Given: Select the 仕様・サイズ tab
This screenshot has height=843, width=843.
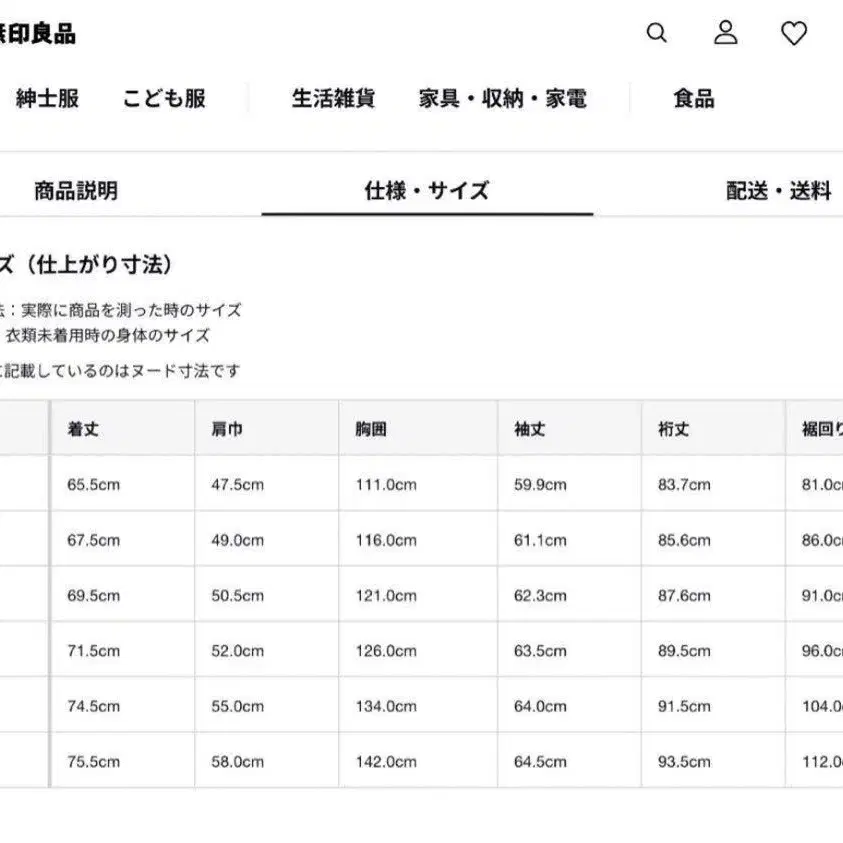Looking at the screenshot, I should pos(427,190).
